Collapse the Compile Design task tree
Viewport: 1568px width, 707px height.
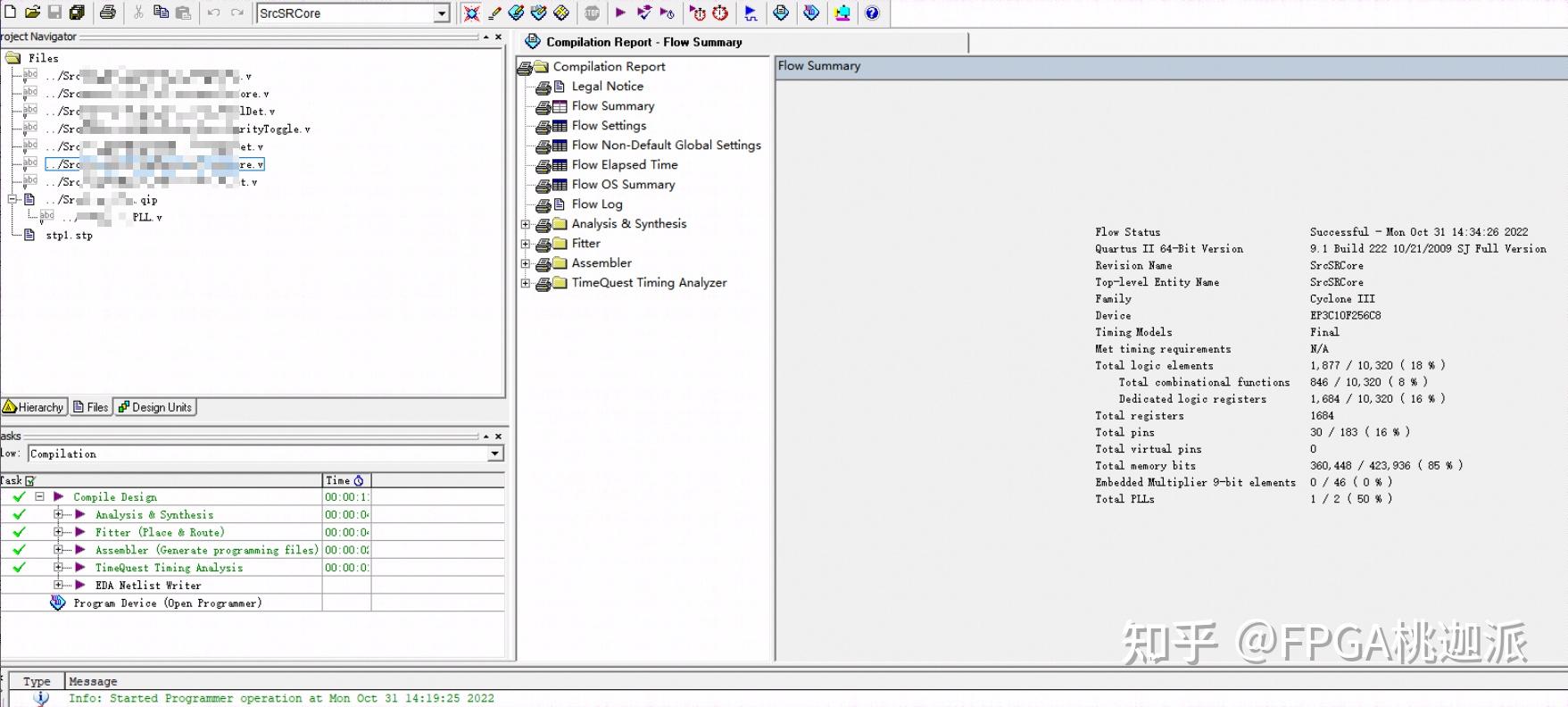pyautogui.click(x=39, y=497)
